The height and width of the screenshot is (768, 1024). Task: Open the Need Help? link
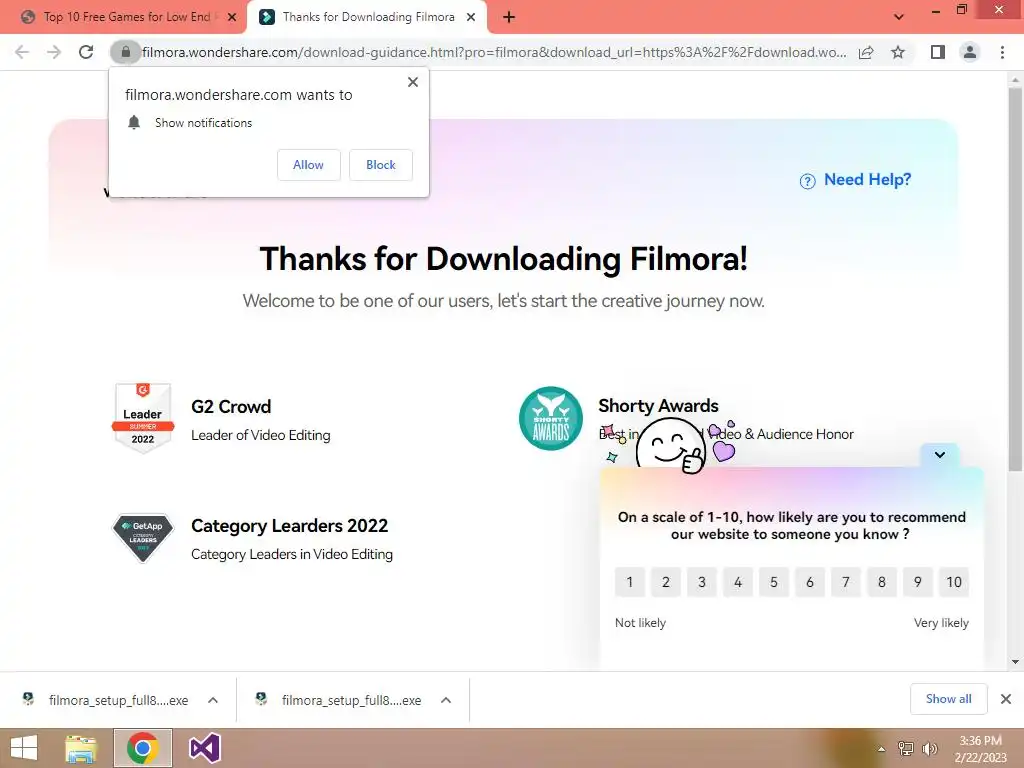pyautogui.click(x=867, y=180)
